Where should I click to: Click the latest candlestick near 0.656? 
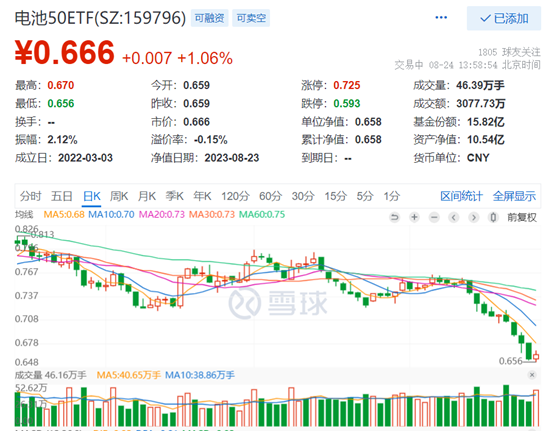pos(536,356)
